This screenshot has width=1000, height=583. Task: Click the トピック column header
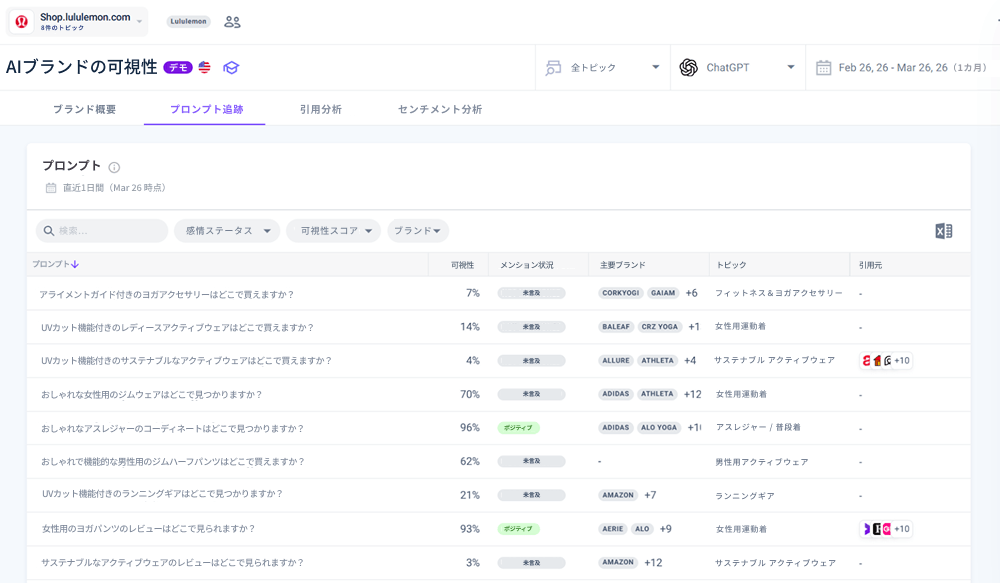pyautogui.click(x=731, y=265)
